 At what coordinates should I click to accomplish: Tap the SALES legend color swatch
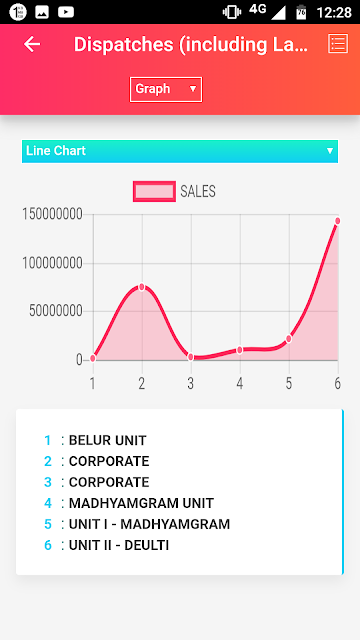coord(154,191)
